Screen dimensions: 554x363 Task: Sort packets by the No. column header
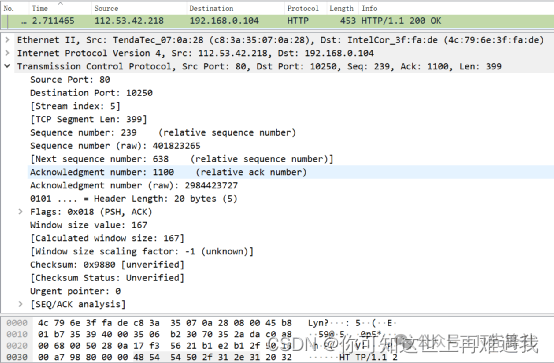click(9, 8)
